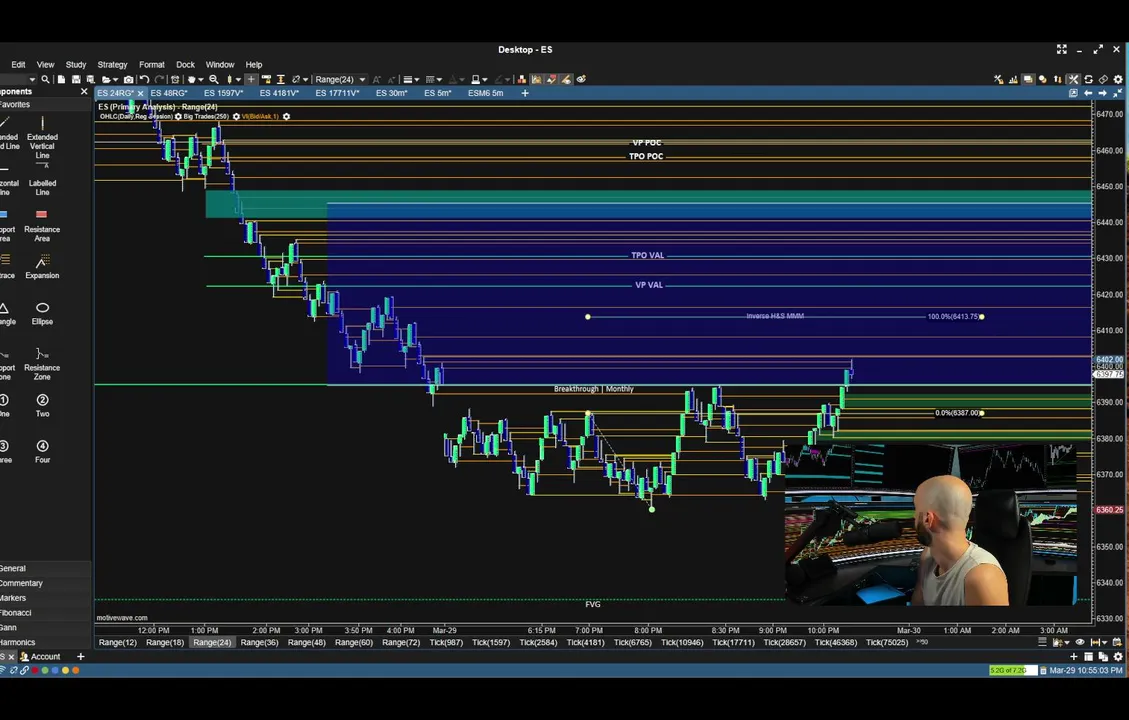Toggle the crosshair cursor tool
Screen dimensions: 1129x720
(x=251, y=79)
